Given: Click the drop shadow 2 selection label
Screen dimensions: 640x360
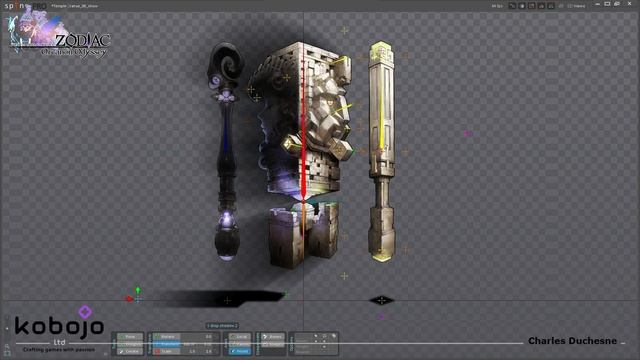Looking at the screenshot, I should 222,326.
